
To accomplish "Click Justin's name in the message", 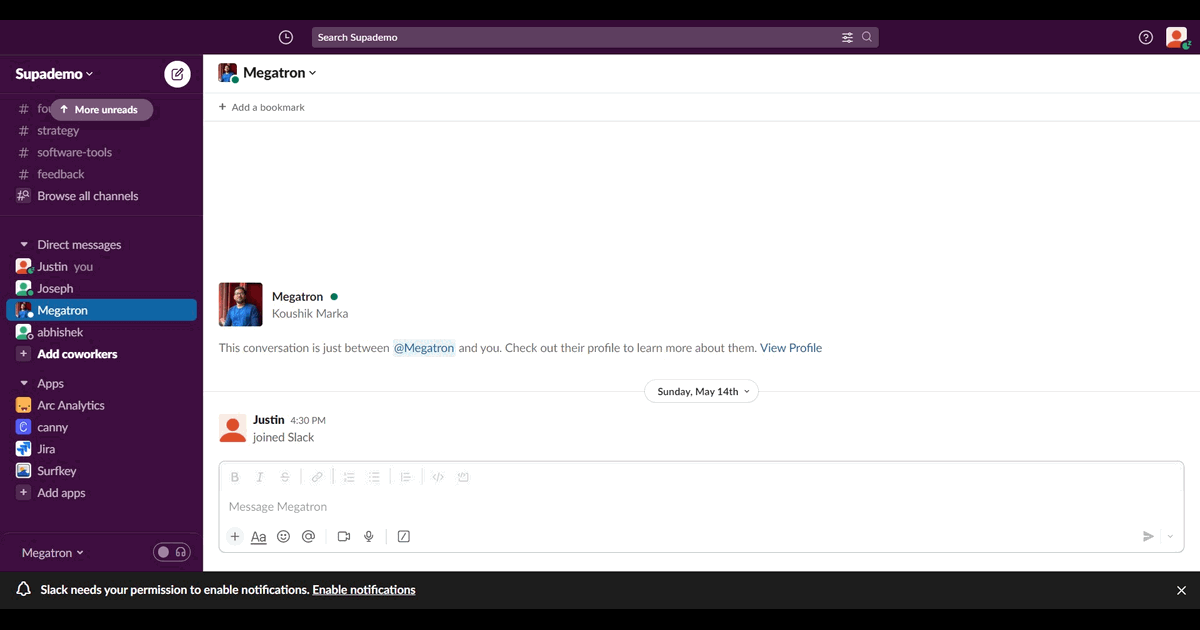I will pos(269,420).
